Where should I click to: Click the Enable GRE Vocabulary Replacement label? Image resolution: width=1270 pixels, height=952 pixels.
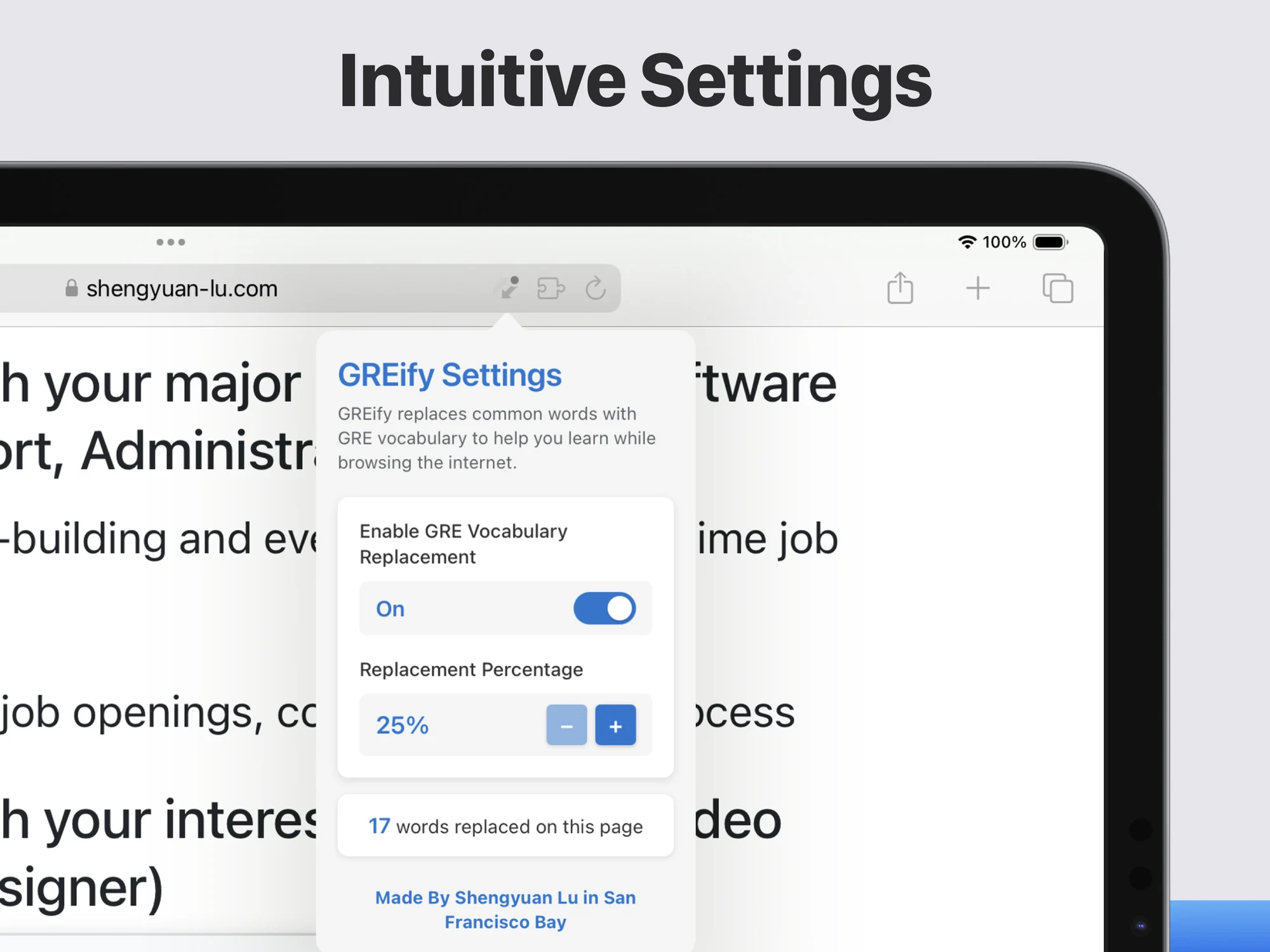464,544
